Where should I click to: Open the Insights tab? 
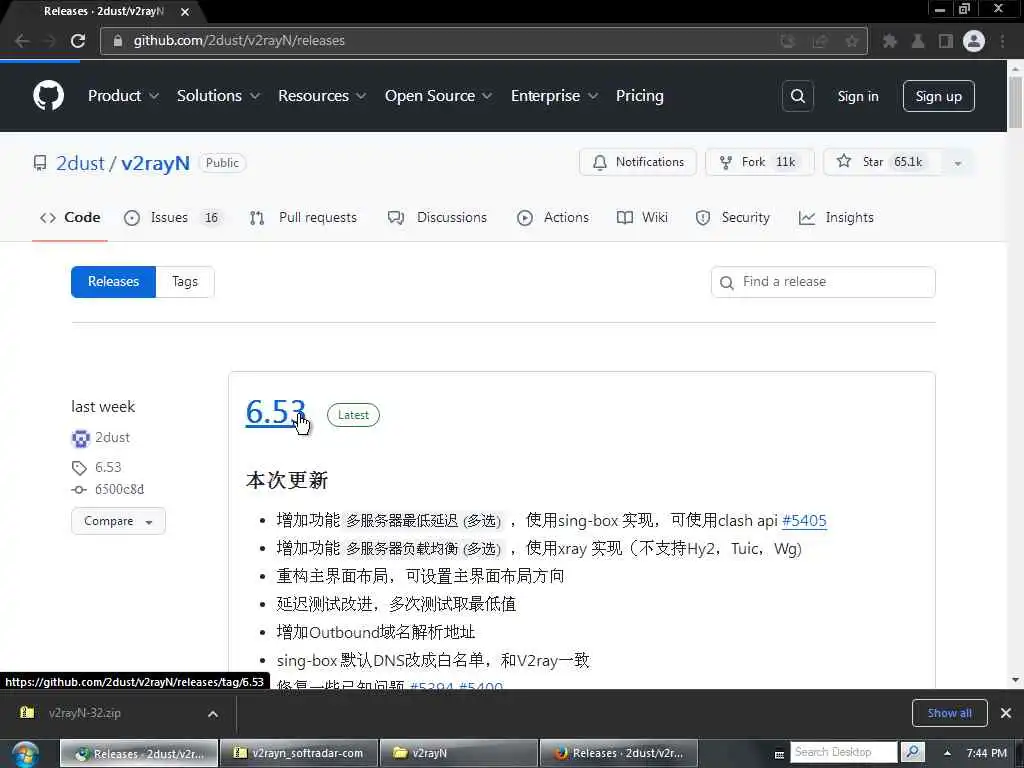(x=836, y=217)
